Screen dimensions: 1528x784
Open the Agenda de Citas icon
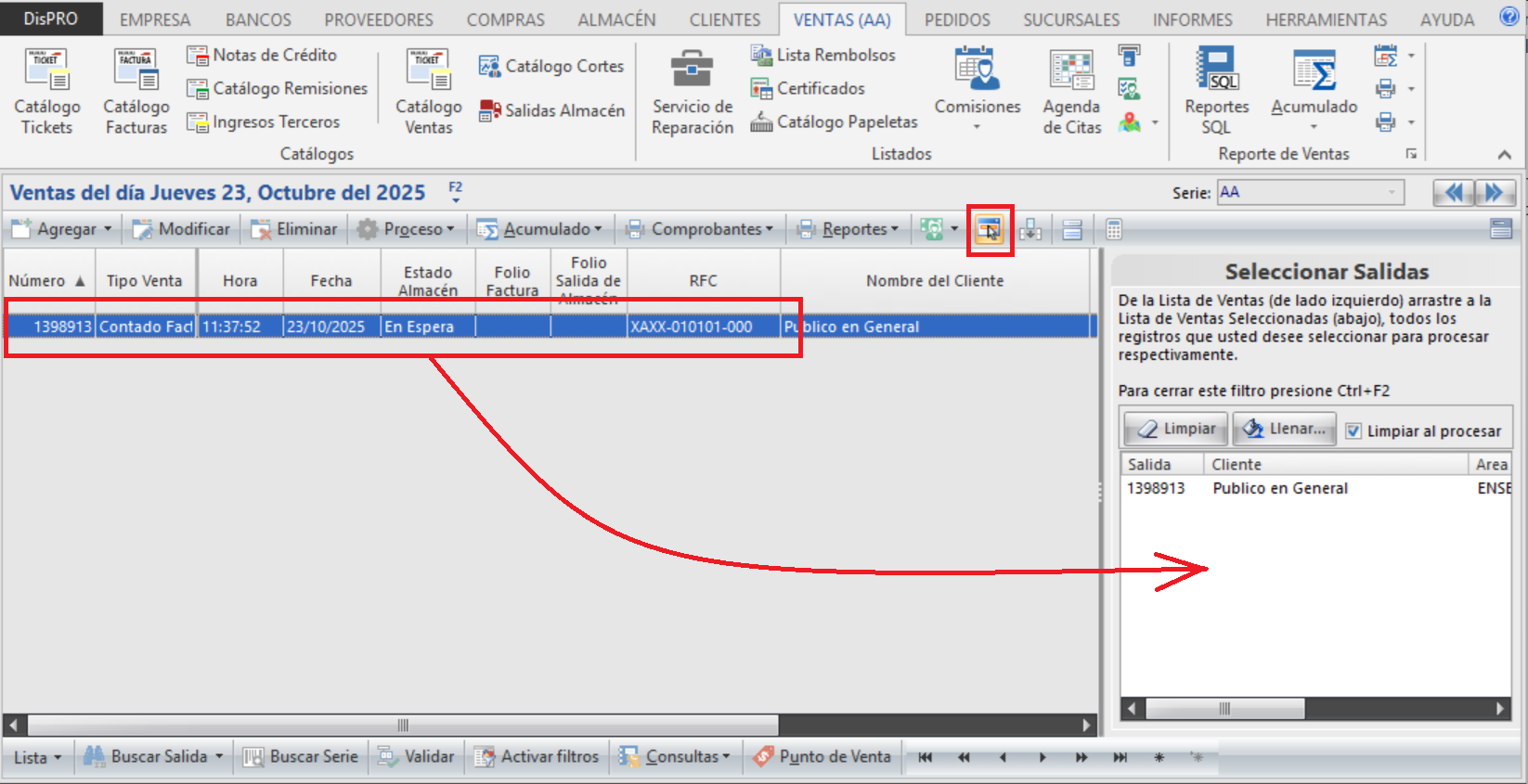pyautogui.click(x=1071, y=71)
